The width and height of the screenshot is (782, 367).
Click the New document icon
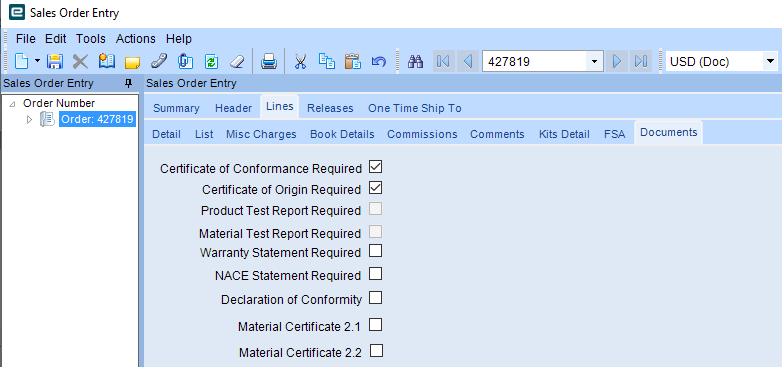pyautogui.click(x=21, y=61)
